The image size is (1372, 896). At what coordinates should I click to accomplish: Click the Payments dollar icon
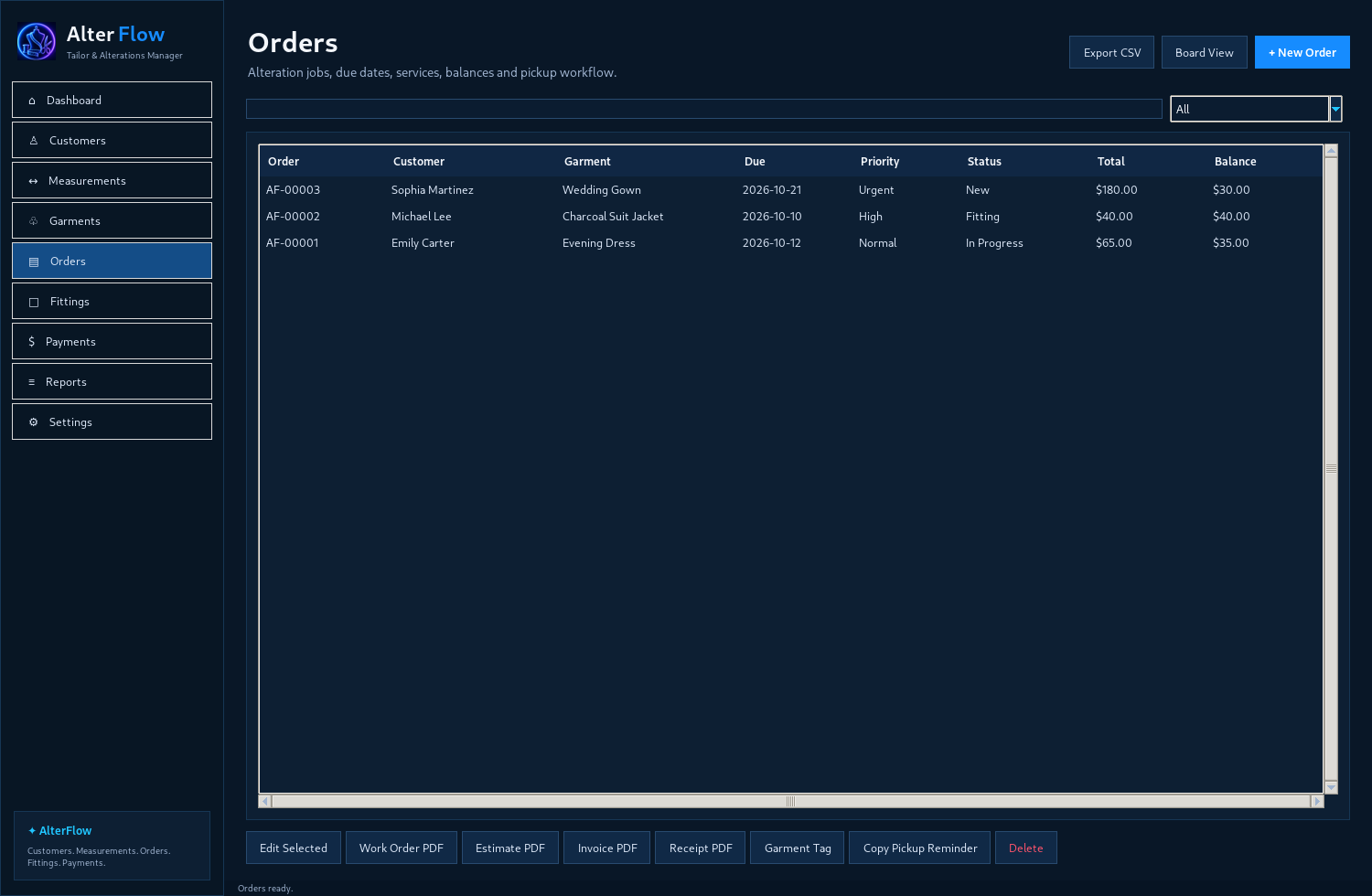click(32, 342)
